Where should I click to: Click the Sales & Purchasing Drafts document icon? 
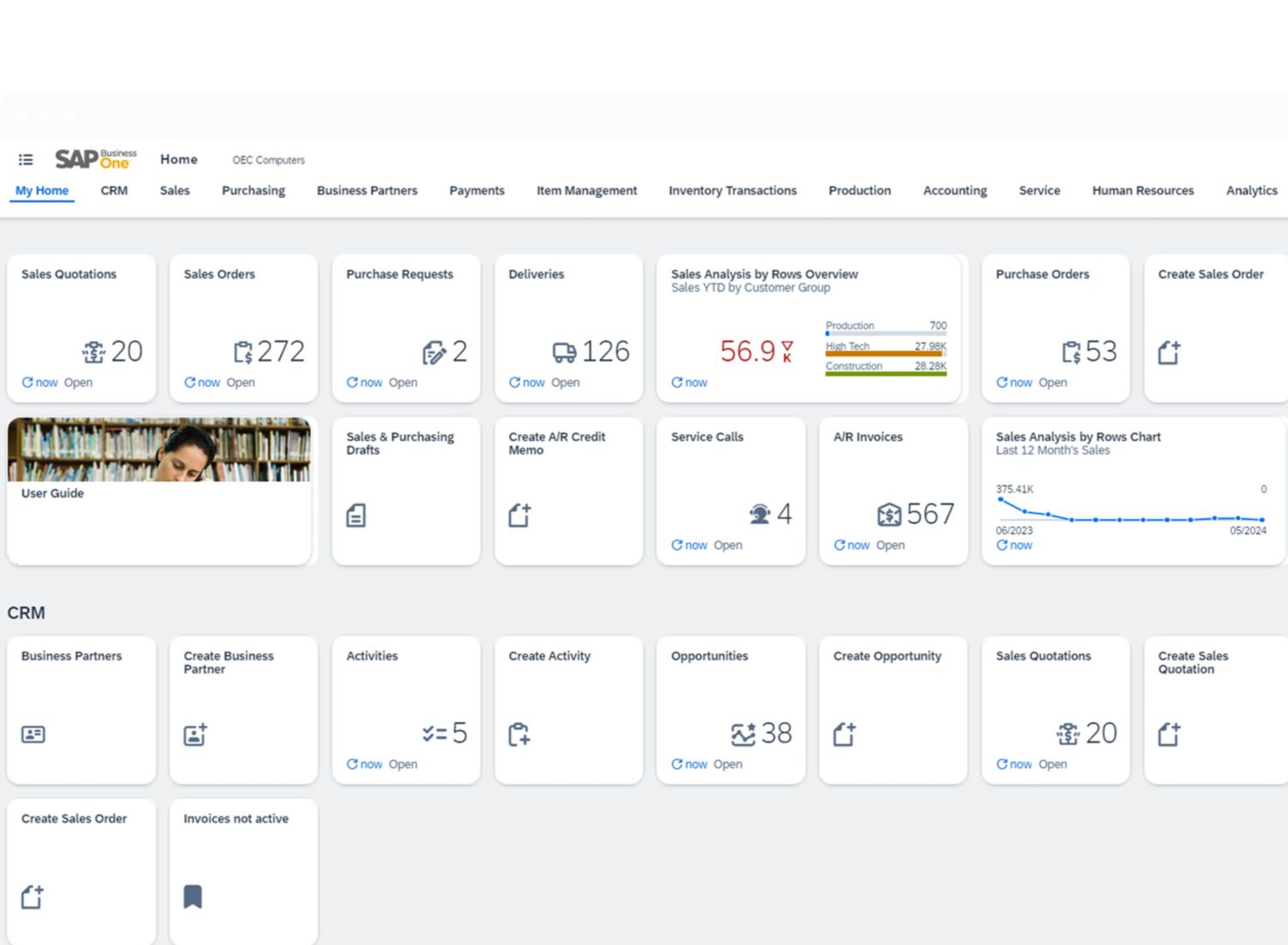coord(356,515)
